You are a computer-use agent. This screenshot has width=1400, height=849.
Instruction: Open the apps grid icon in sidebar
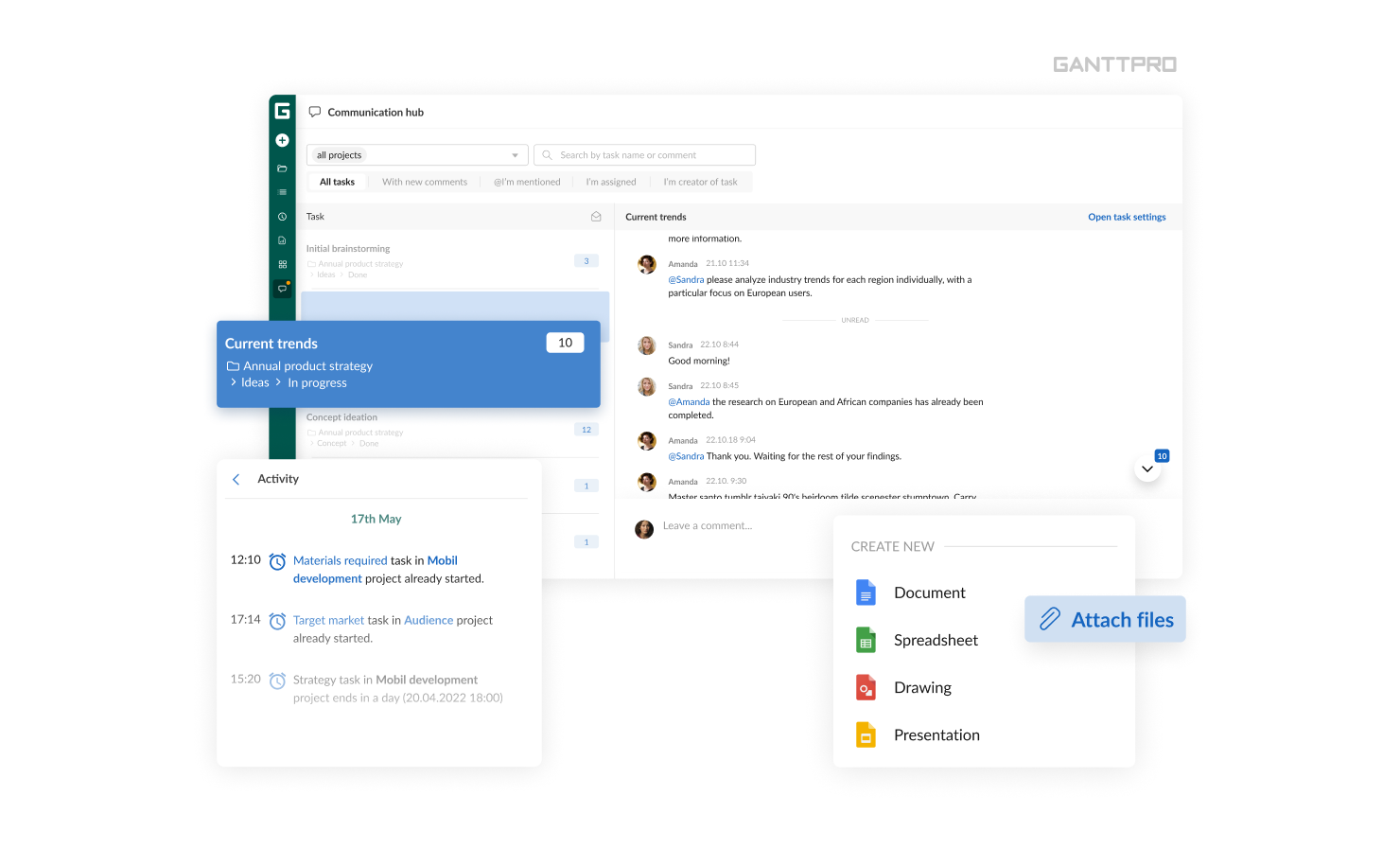point(282,263)
